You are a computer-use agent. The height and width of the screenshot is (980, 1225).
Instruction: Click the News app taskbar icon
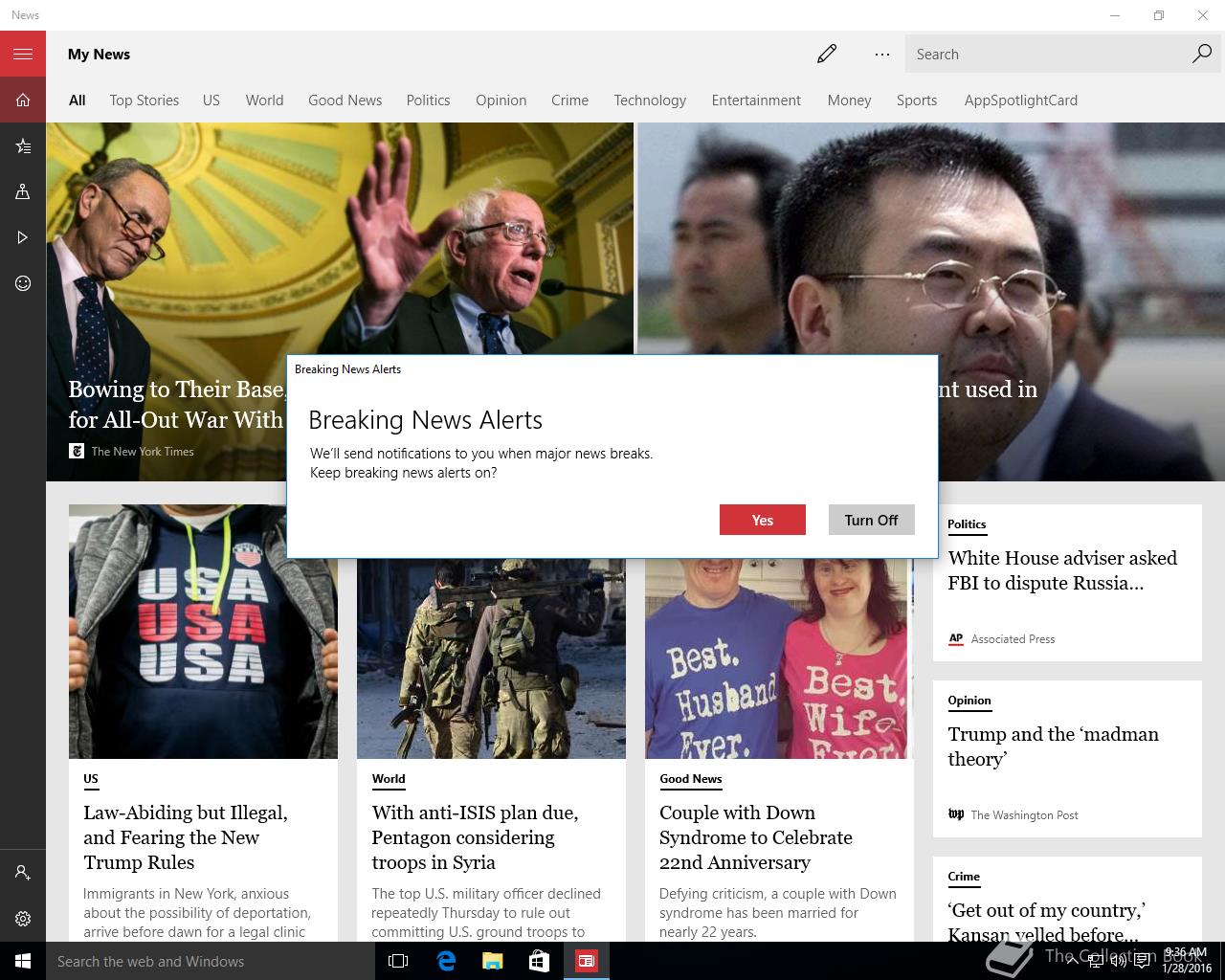586,961
